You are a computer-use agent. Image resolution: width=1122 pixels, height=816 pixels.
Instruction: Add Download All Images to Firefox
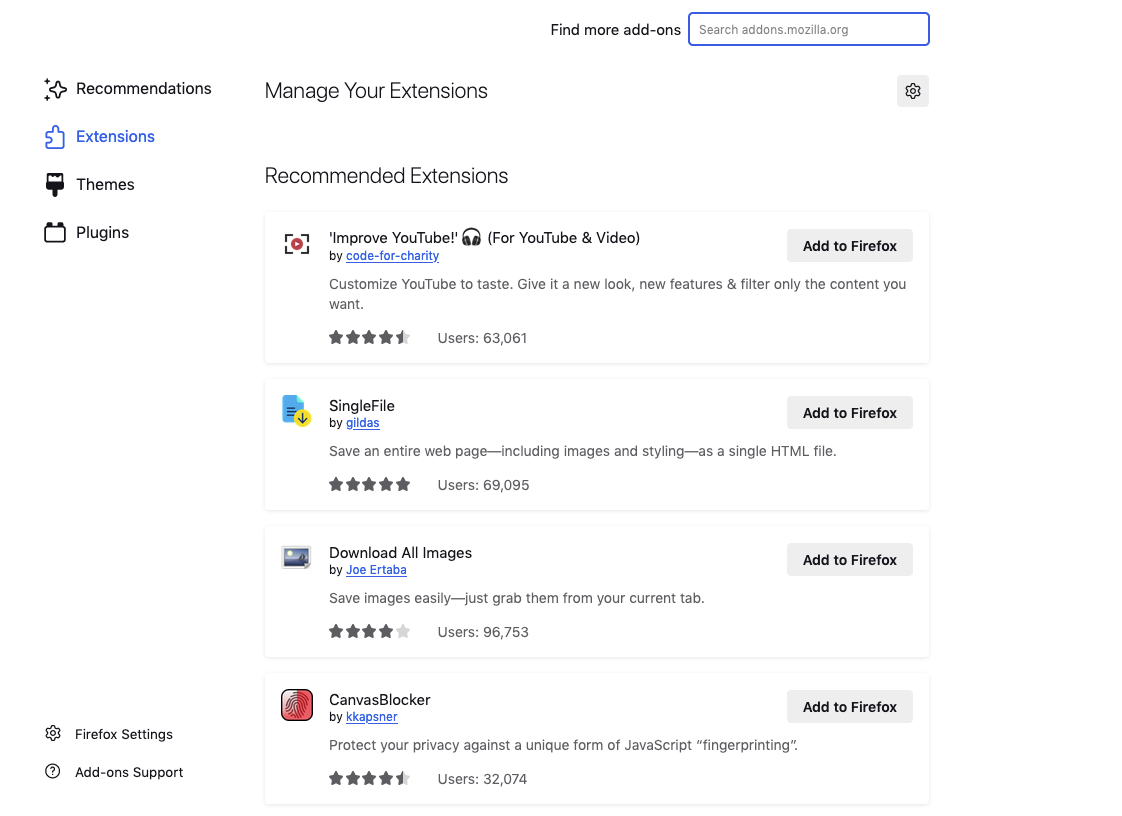point(849,560)
